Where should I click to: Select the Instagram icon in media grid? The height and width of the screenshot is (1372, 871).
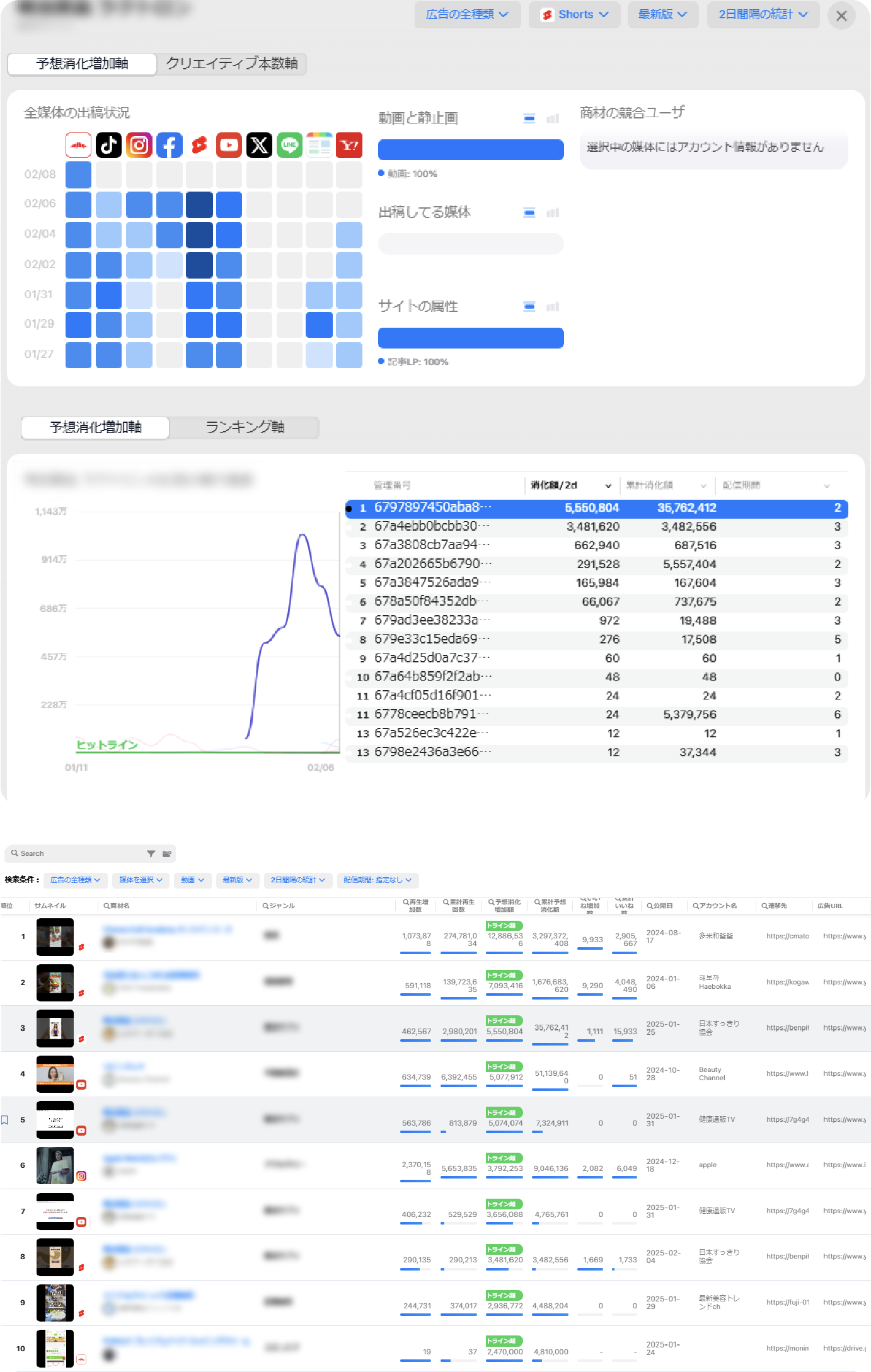click(139, 146)
